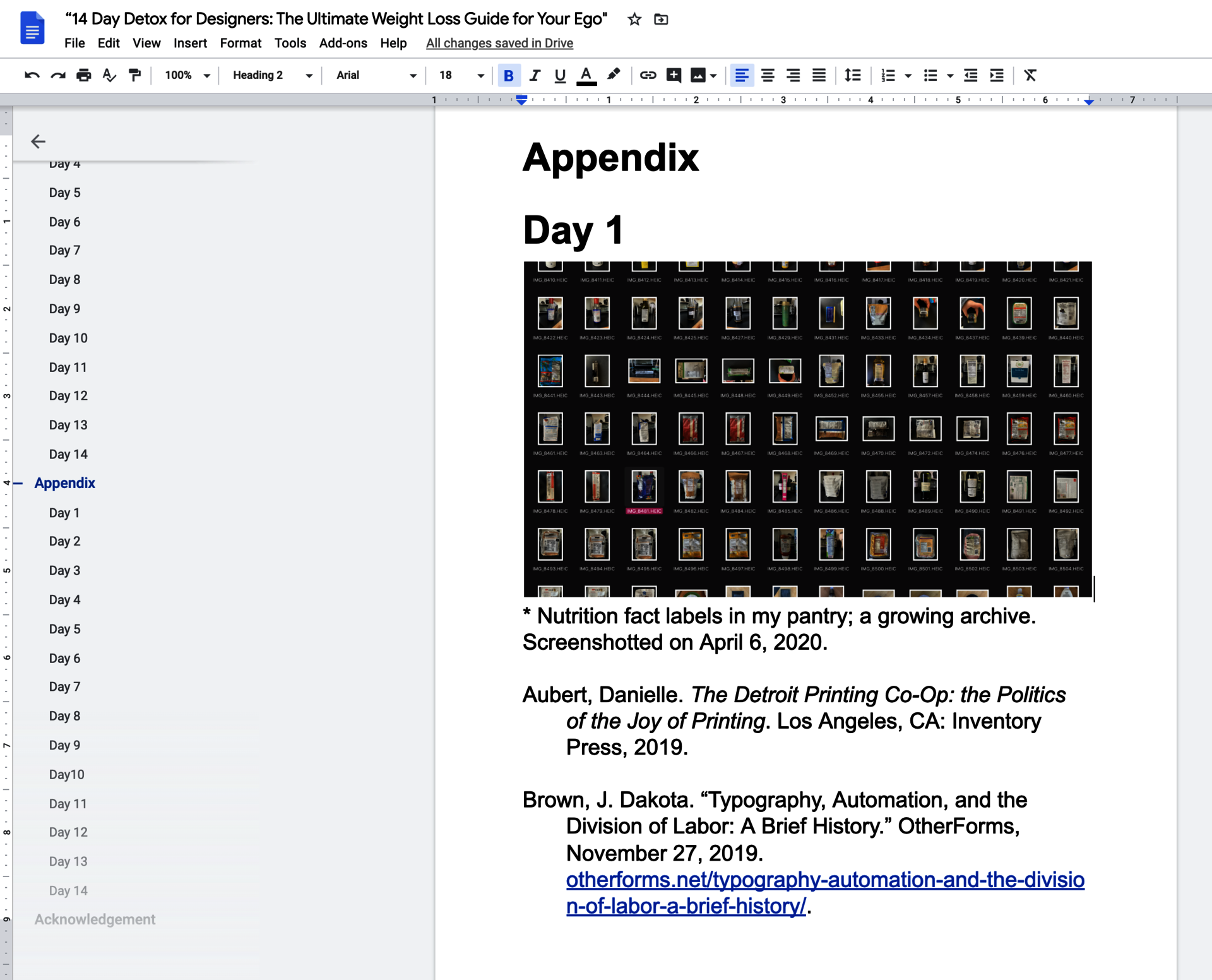Add a comment with plus icon
Screen dimensions: 1212x980
coord(674,76)
